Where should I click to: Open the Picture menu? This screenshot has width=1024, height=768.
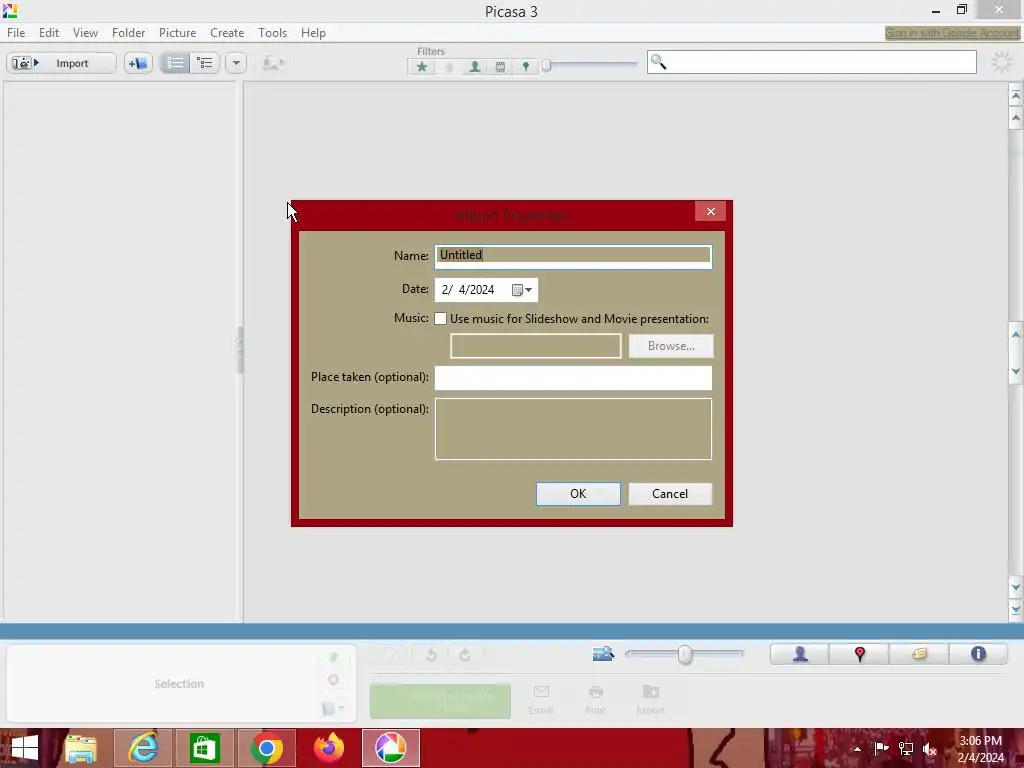click(x=177, y=33)
